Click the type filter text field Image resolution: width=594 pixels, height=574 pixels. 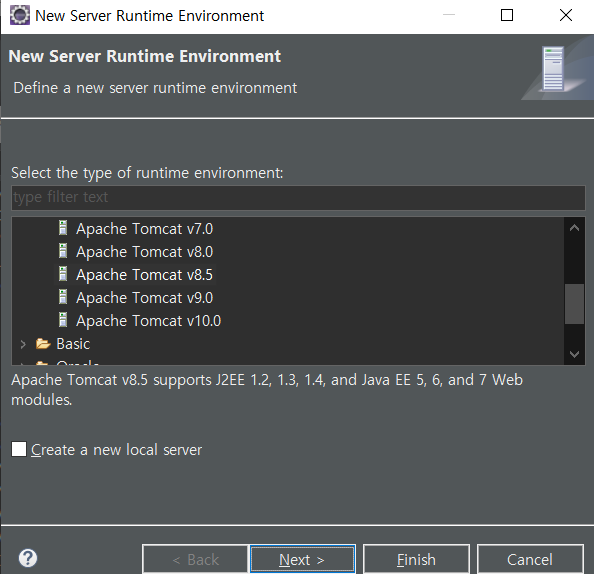tap(298, 197)
